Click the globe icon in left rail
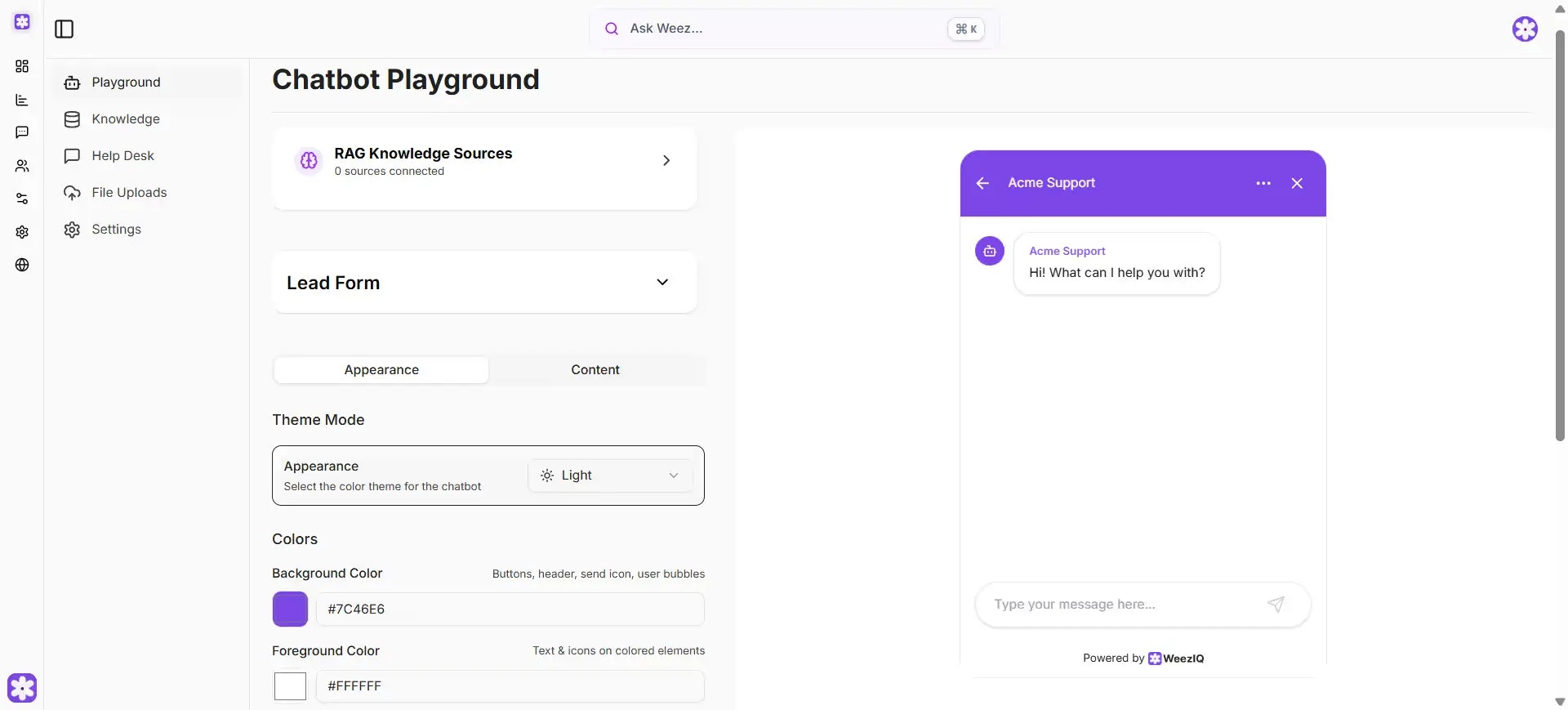 coord(22,265)
